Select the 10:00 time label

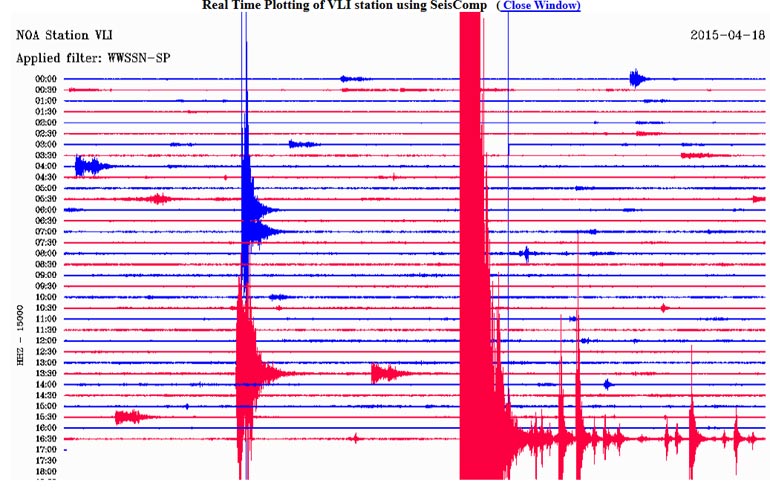(46, 297)
